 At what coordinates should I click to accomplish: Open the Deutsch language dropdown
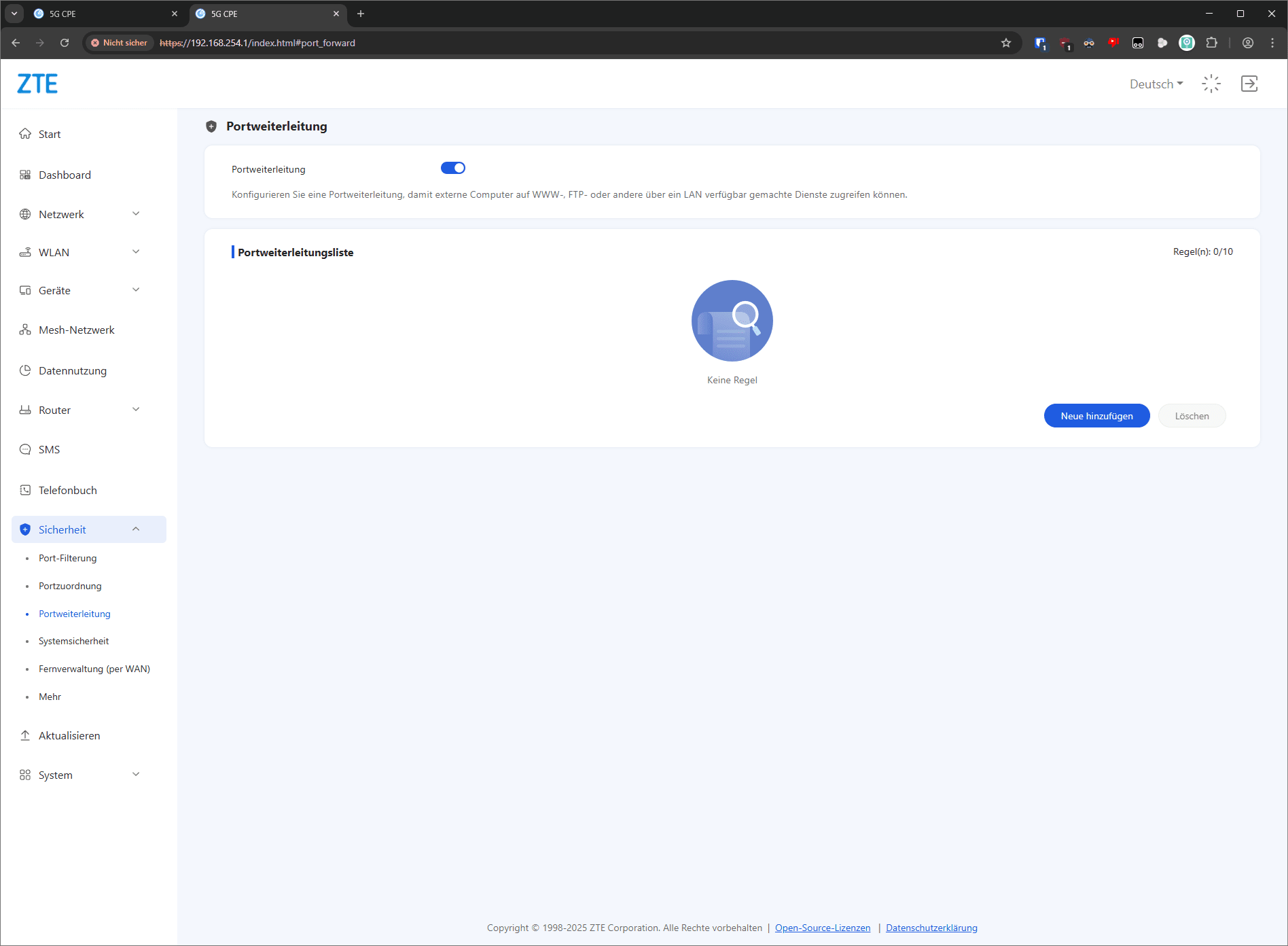pos(1156,84)
